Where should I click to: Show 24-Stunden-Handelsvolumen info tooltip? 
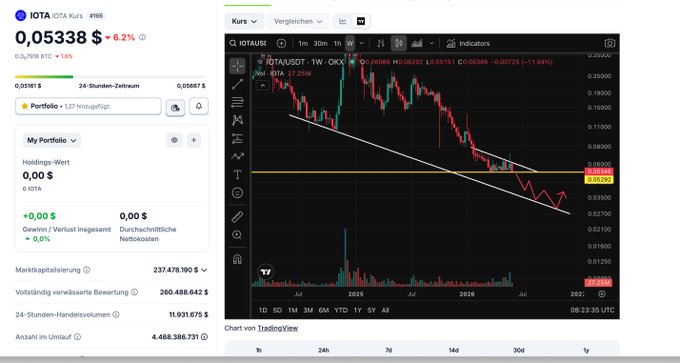coord(116,314)
